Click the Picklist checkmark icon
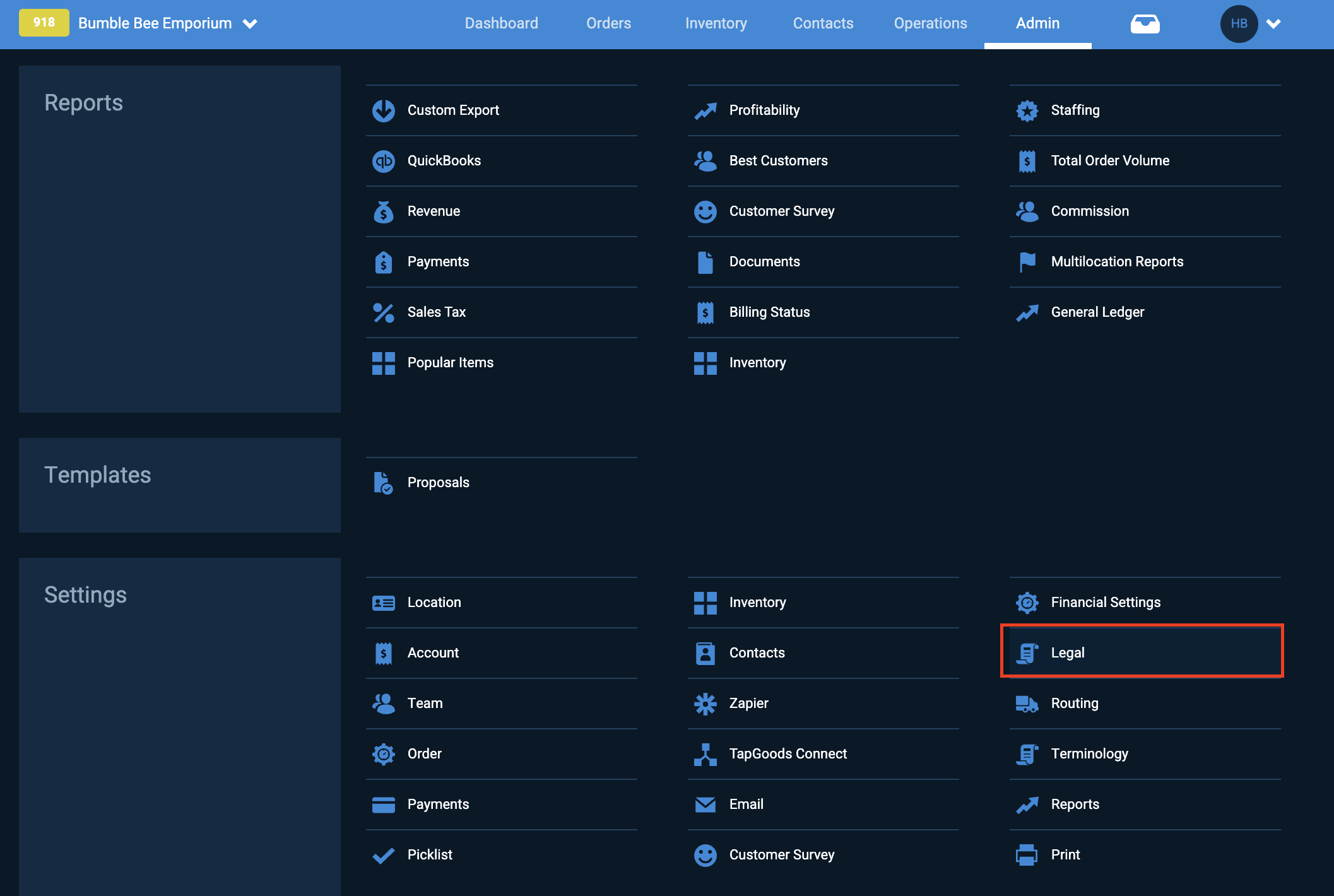 pyautogui.click(x=384, y=855)
